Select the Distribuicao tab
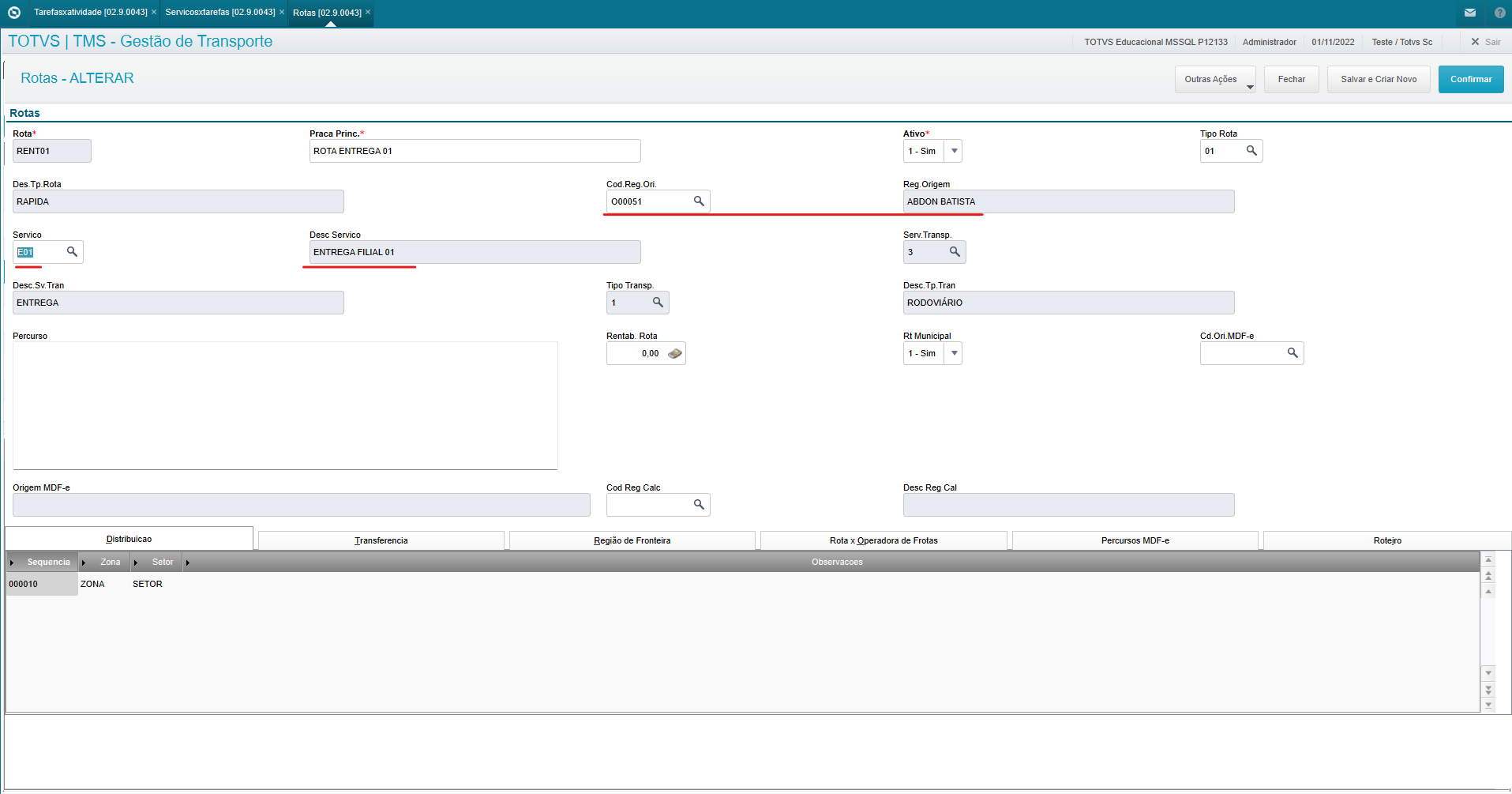This screenshot has height=794, width=1512. pyautogui.click(x=129, y=539)
